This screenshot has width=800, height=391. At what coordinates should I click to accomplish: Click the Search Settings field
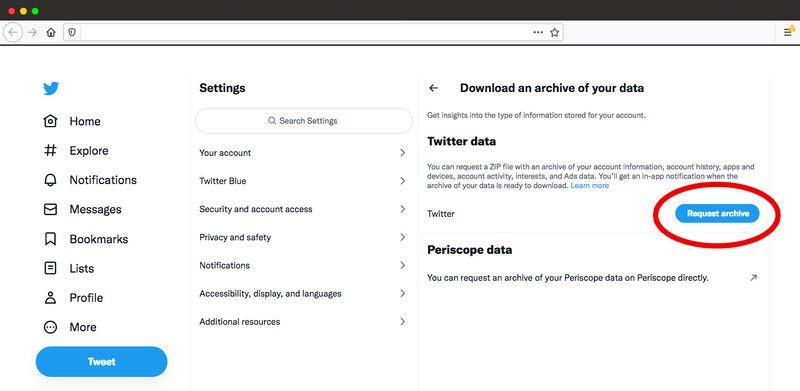tap(304, 121)
